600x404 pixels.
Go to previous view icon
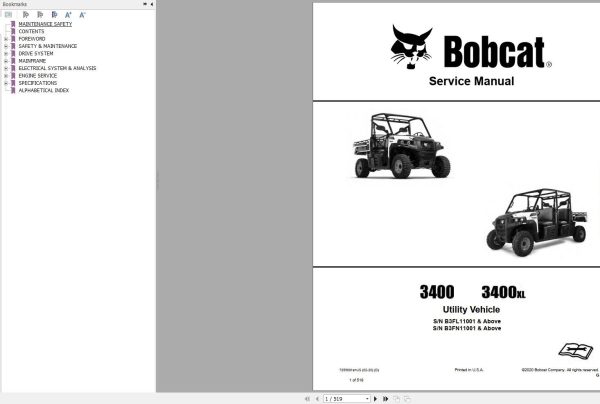click(x=396, y=399)
